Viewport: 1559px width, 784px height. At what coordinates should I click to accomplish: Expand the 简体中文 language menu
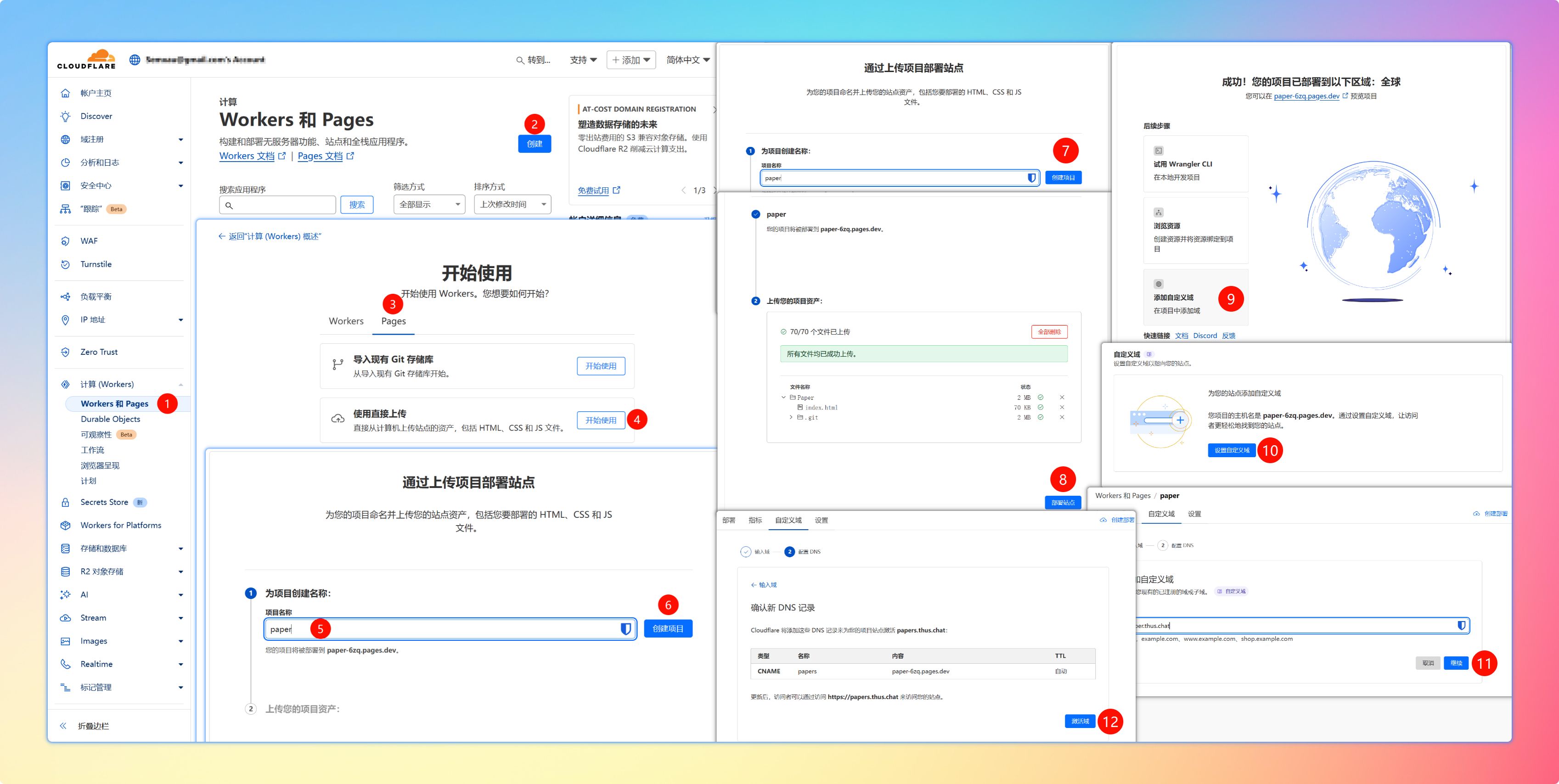click(687, 60)
